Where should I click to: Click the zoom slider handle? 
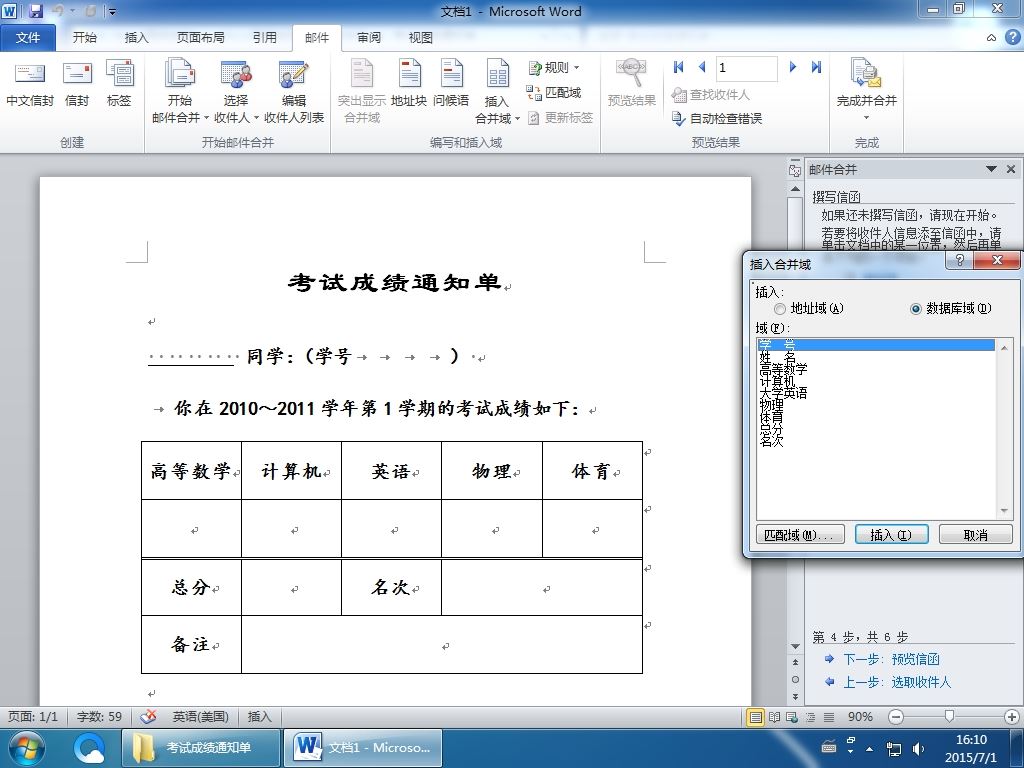click(950, 717)
